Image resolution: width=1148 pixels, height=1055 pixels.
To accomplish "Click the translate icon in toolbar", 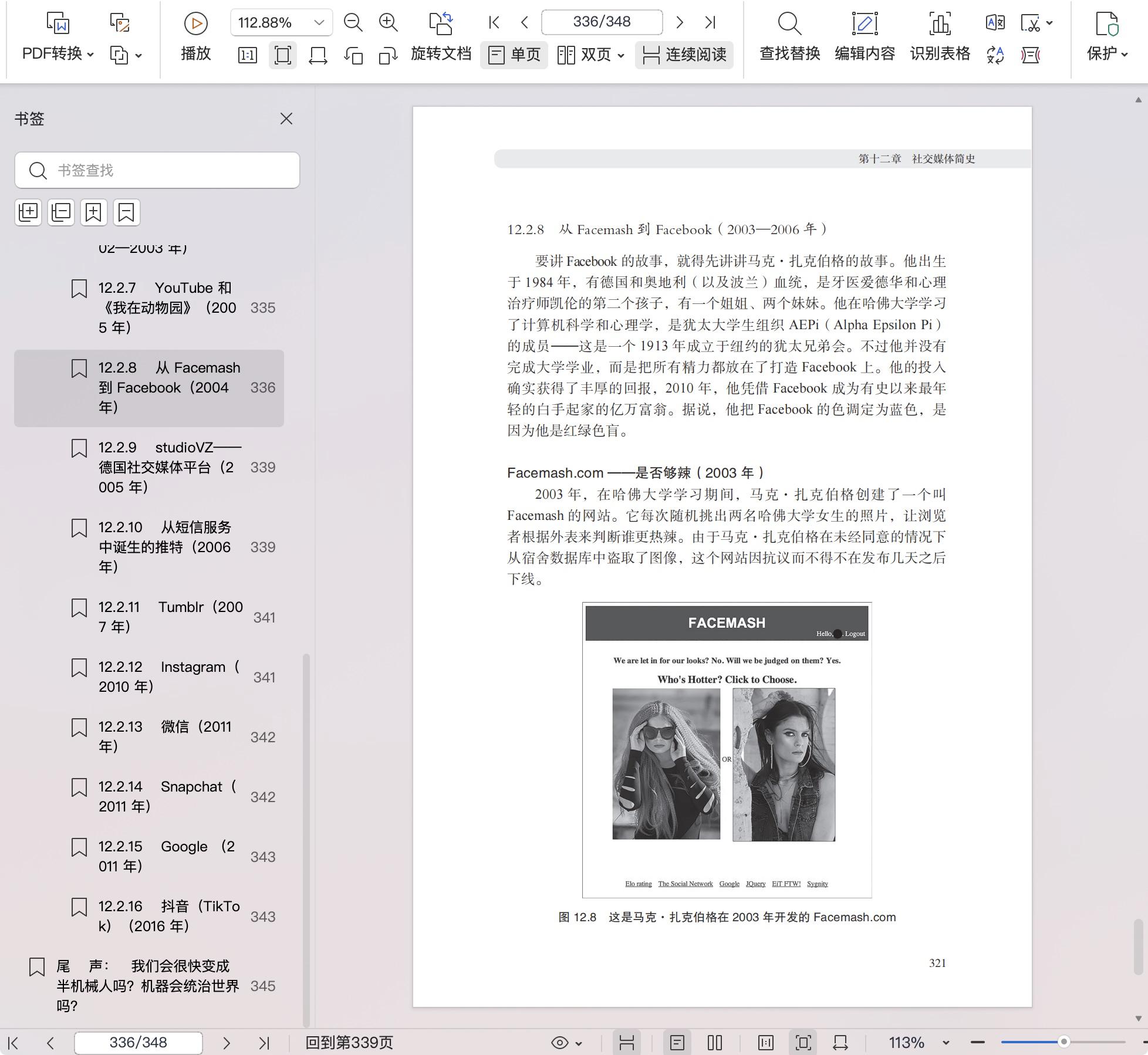I will (x=995, y=23).
